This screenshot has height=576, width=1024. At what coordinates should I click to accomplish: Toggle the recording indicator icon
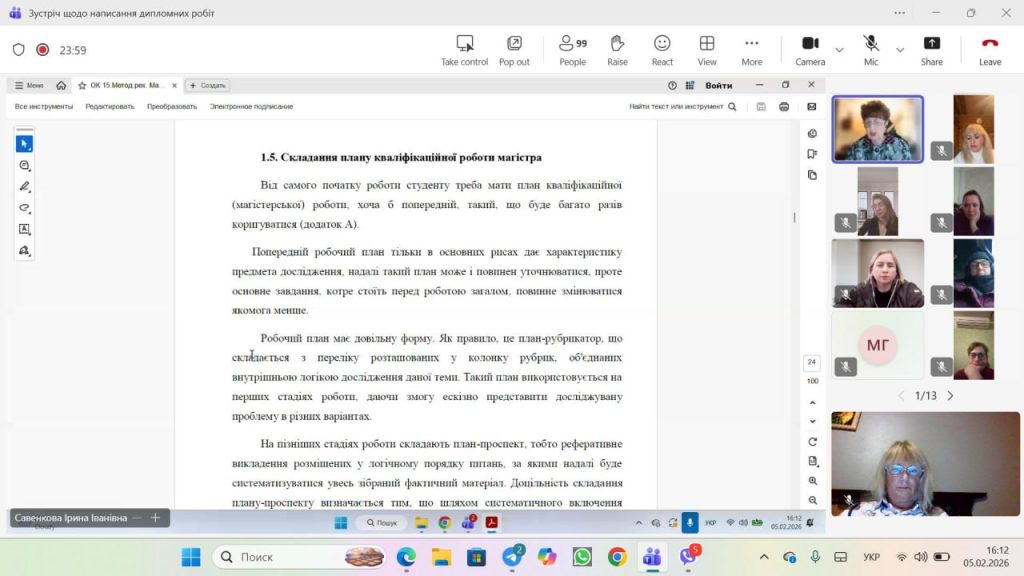tap(43, 50)
